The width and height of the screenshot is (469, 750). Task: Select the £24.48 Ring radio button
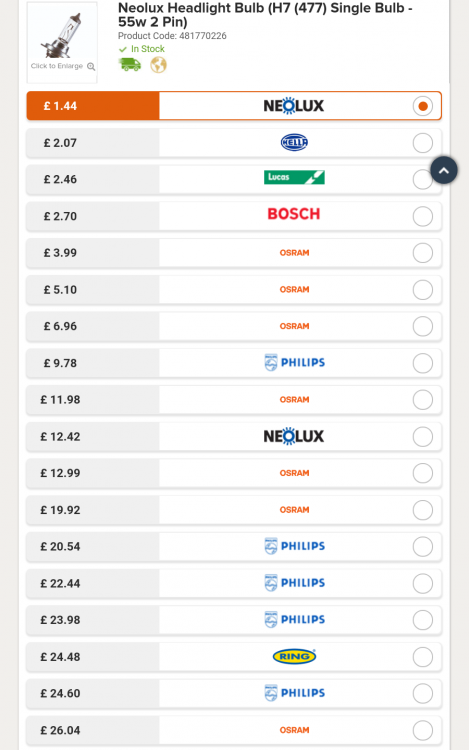pyautogui.click(x=423, y=657)
